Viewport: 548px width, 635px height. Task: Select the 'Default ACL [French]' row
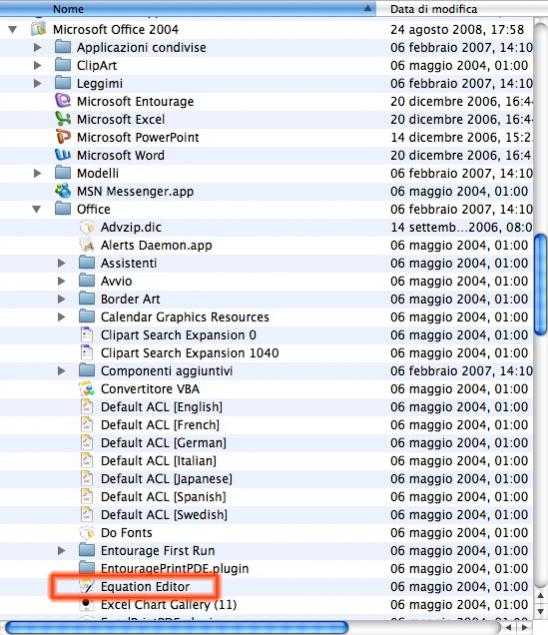(267, 424)
